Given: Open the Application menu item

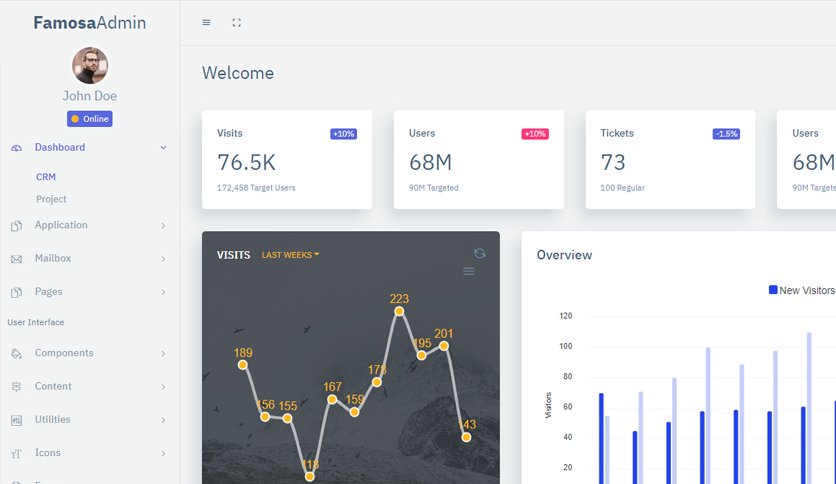Looking at the screenshot, I should 61,225.
